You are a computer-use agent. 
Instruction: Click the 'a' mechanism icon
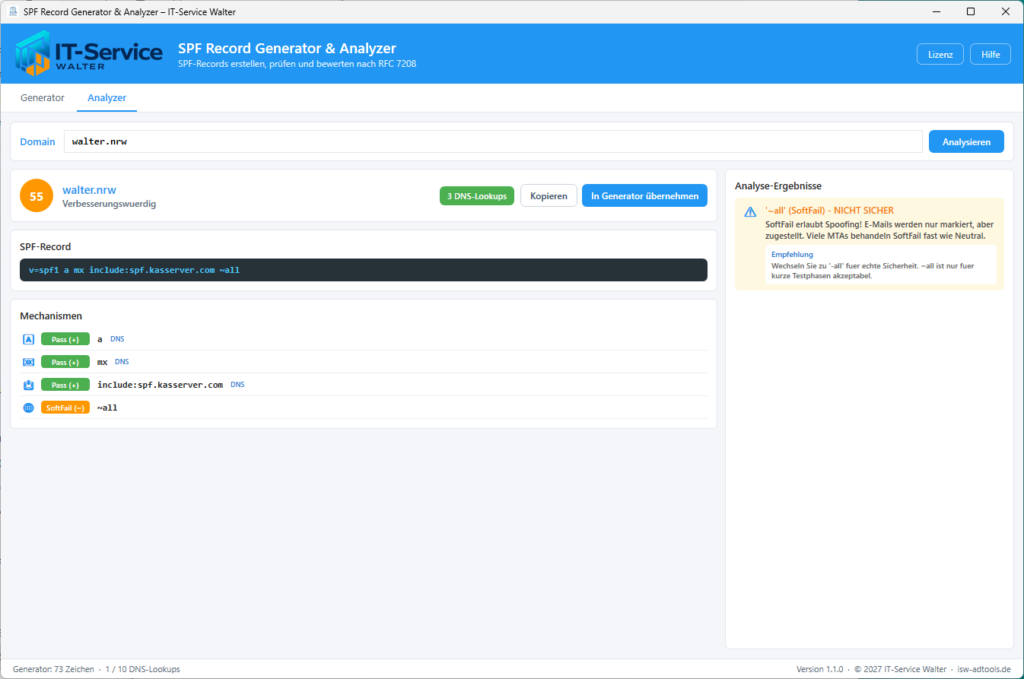point(28,339)
